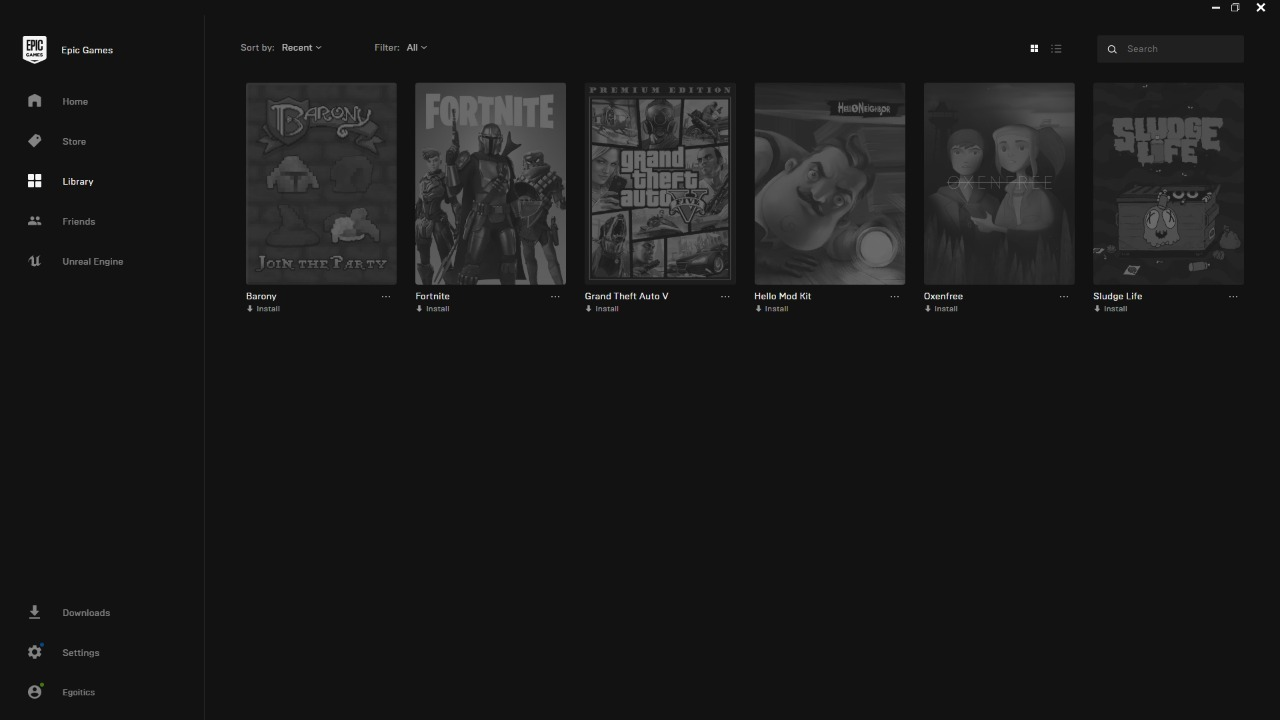Screen dimensions: 1280x720
Task: Click the Grand Theft Auto V title text
Action: [x=627, y=296]
